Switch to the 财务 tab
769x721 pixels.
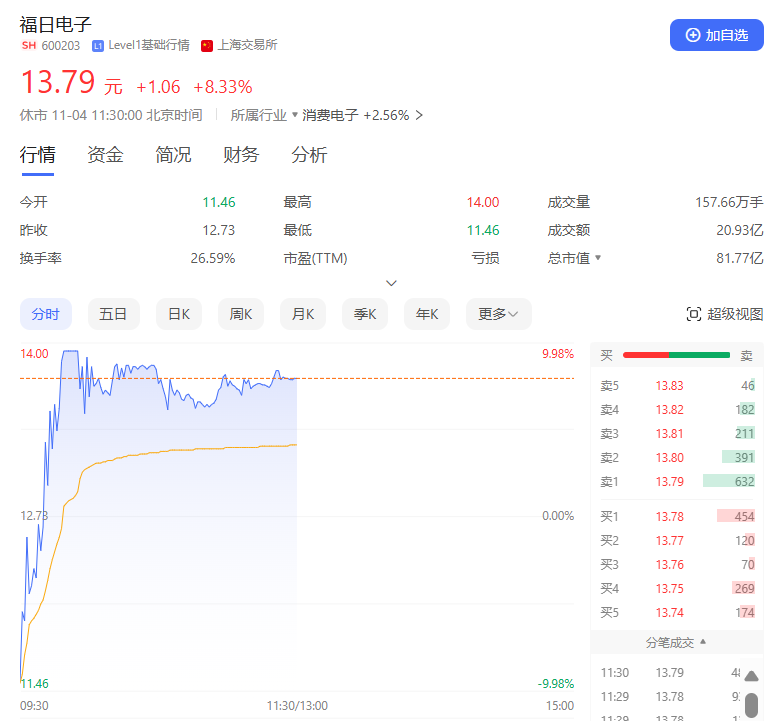click(241, 155)
